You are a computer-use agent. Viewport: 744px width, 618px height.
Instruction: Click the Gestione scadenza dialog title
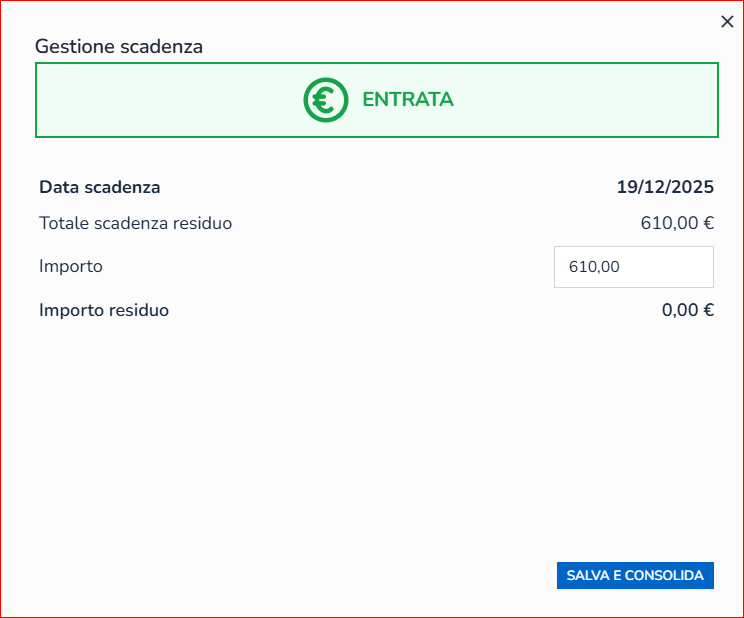click(x=119, y=46)
